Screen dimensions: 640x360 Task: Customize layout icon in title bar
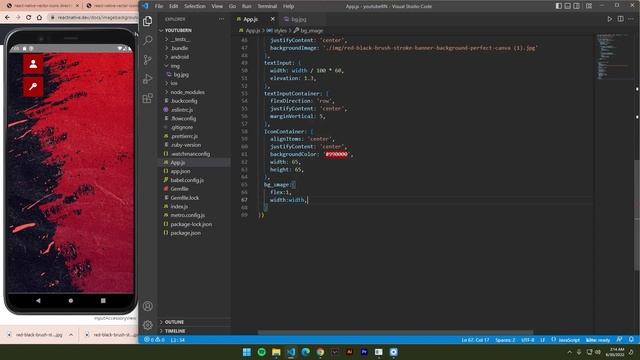click(x=589, y=6)
